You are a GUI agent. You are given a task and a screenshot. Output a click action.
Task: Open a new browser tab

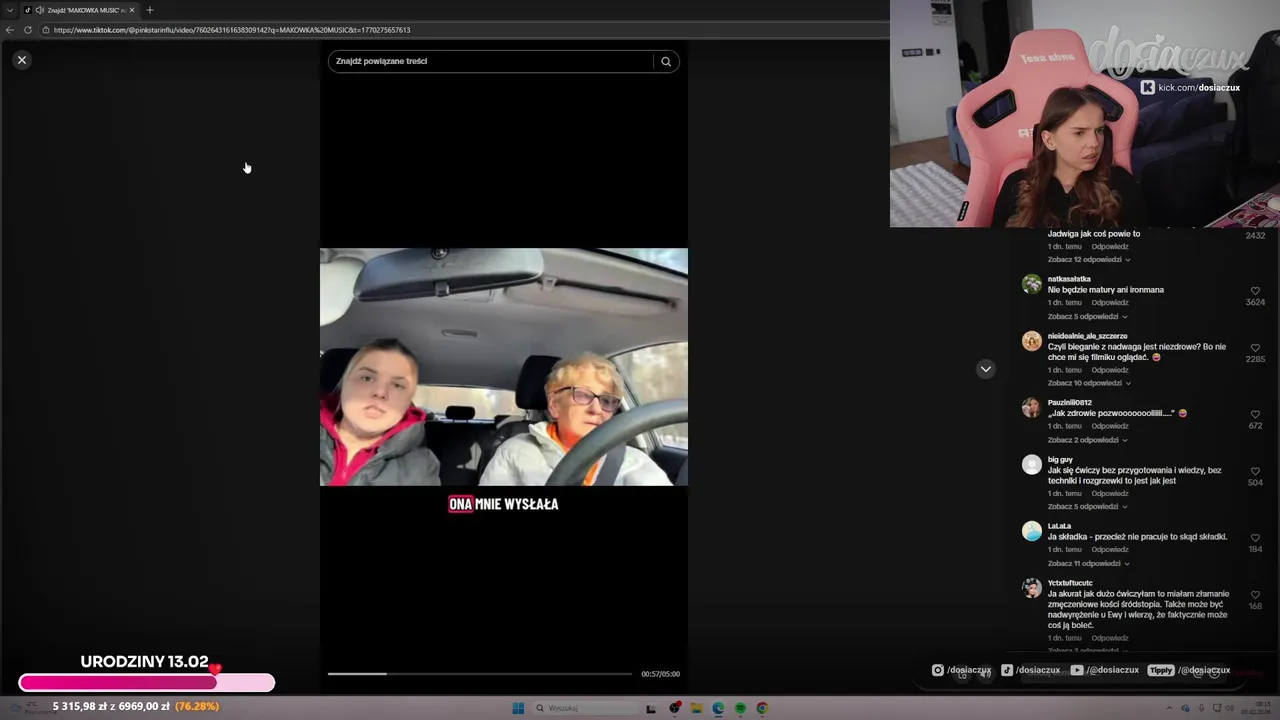click(150, 10)
